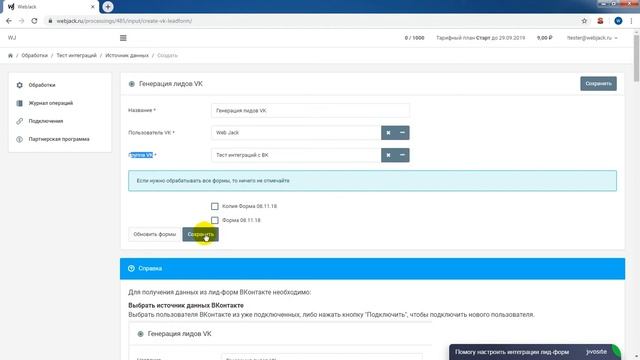This screenshot has height=360, width=640.
Task: Check the Форма 08.11.18 checkbox
Action: point(215,220)
